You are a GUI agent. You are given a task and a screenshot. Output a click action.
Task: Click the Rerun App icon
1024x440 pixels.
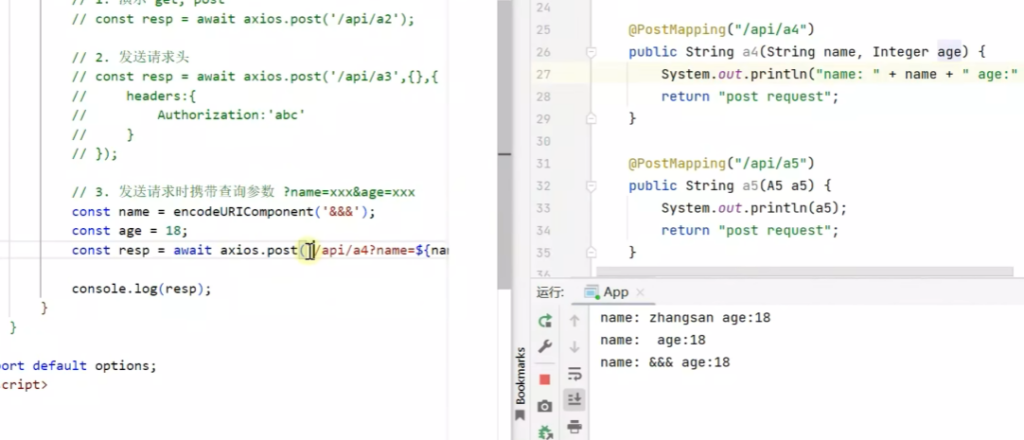pyautogui.click(x=545, y=321)
